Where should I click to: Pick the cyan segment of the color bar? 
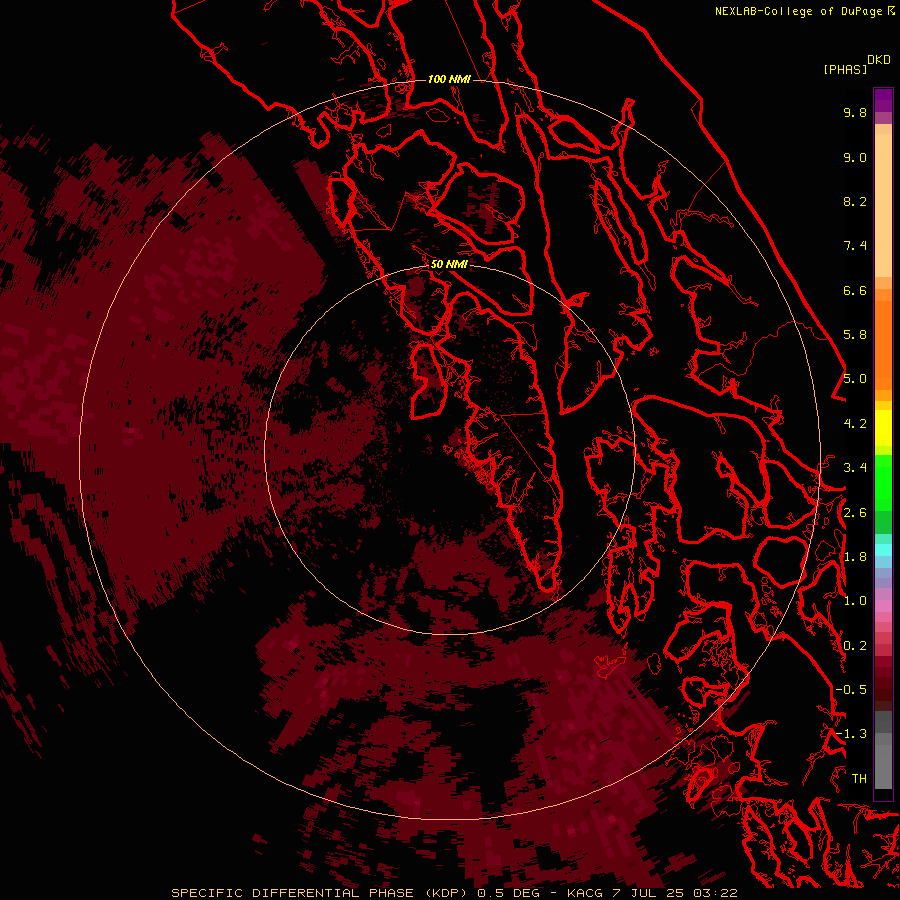pyautogui.click(x=883, y=549)
